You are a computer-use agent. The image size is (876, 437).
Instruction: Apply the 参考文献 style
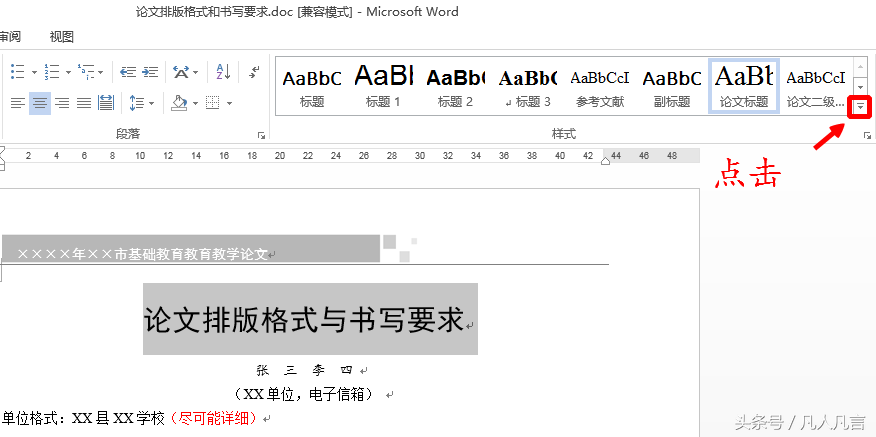(x=599, y=87)
